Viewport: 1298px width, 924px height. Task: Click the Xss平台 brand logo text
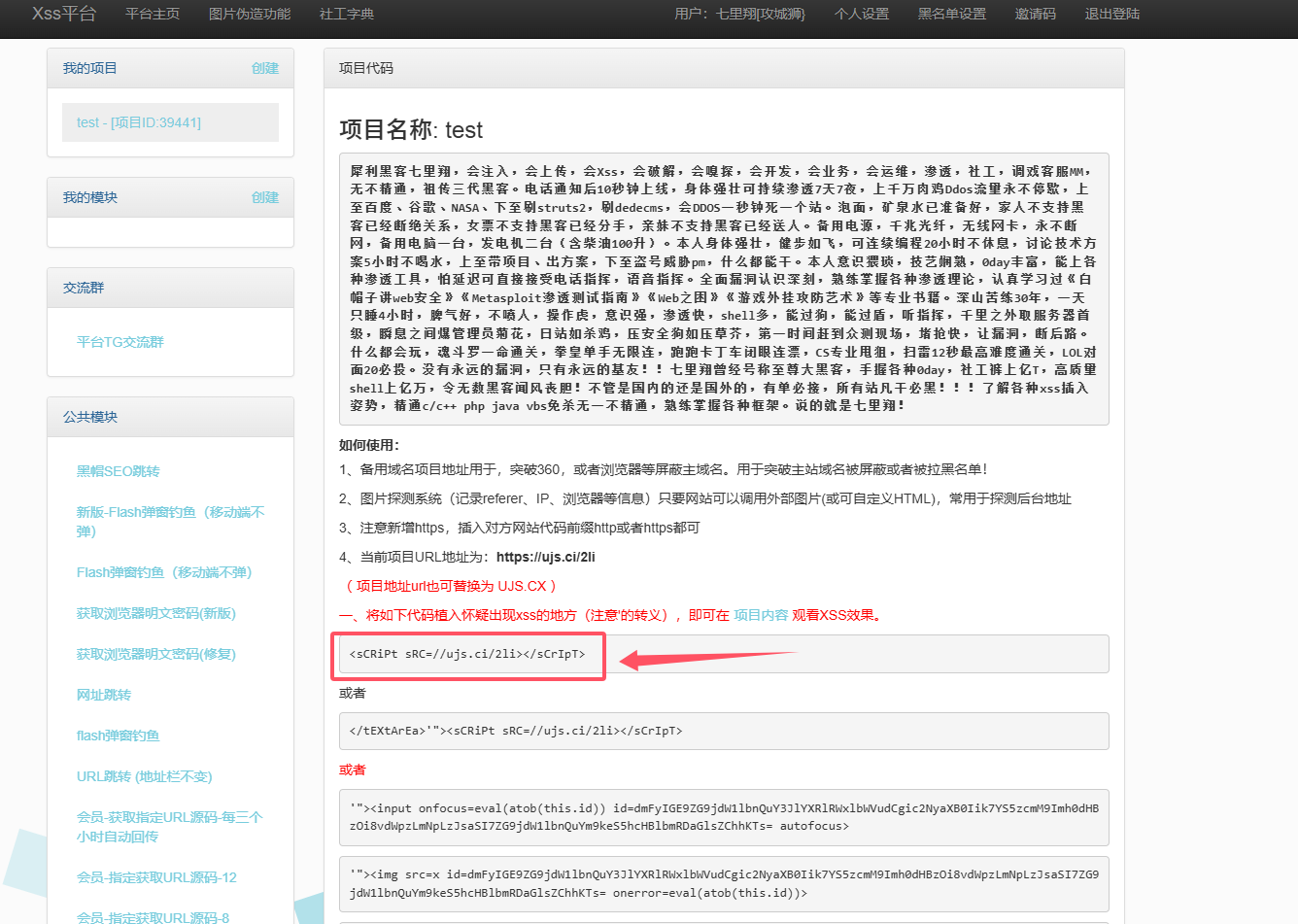pyautogui.click(x=64, y=14)
